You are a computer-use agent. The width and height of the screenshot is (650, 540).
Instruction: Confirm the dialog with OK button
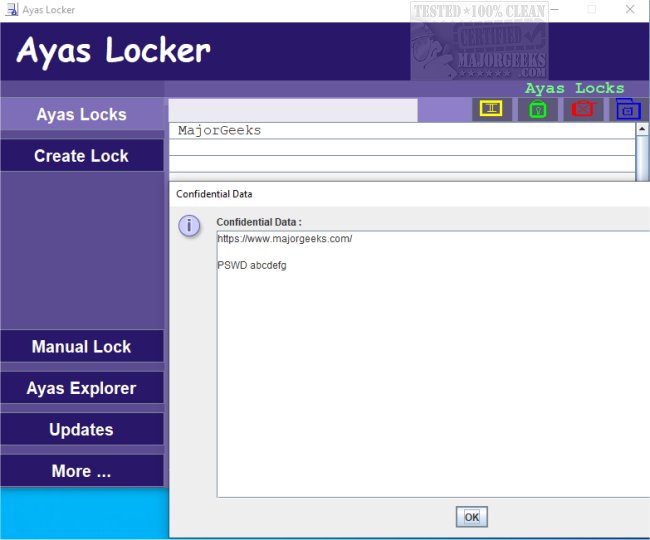(x=471, y=517)
